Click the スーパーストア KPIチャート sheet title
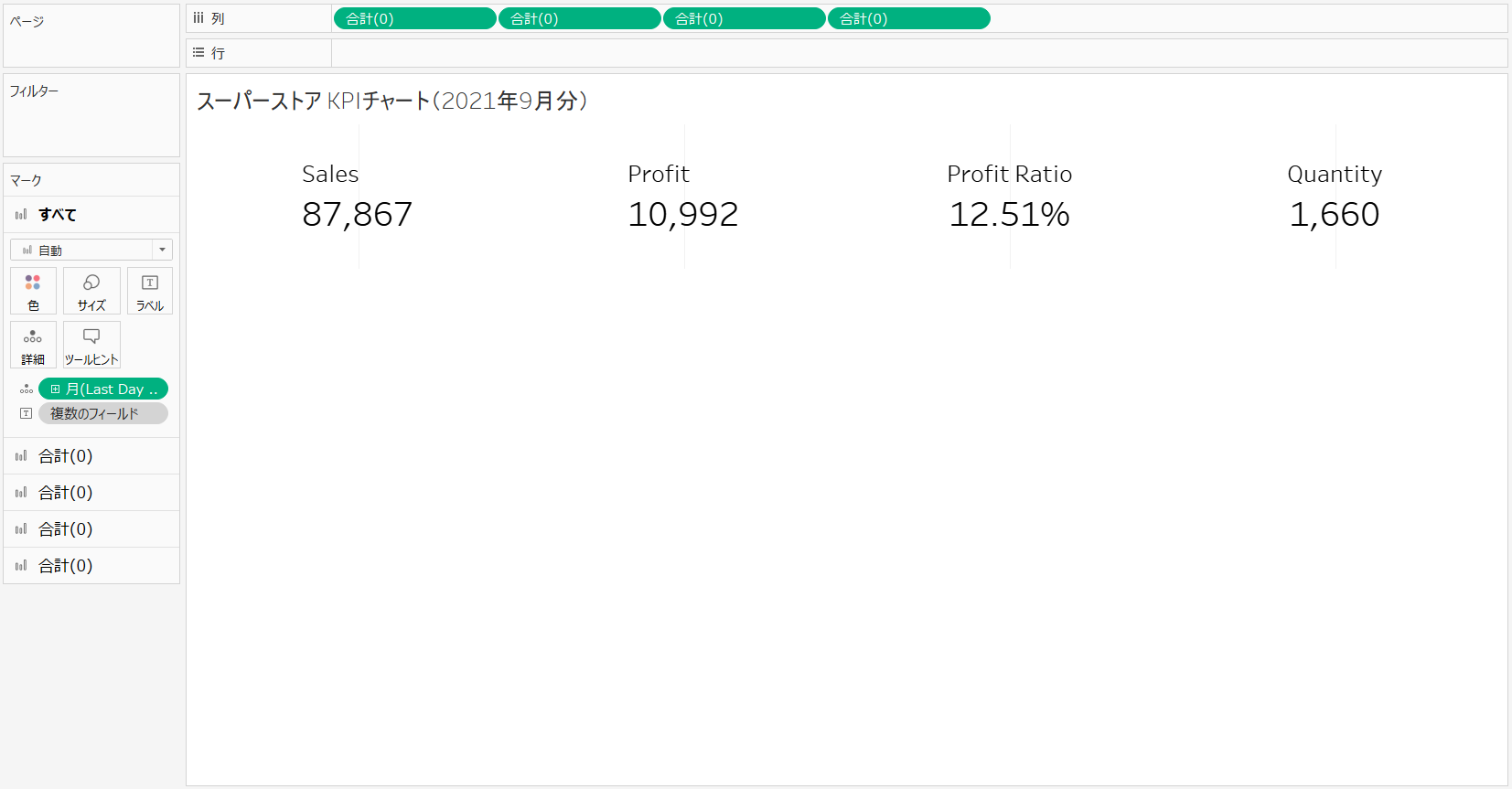This screenshot has width=1512, height=789. (x=391, y=101)
